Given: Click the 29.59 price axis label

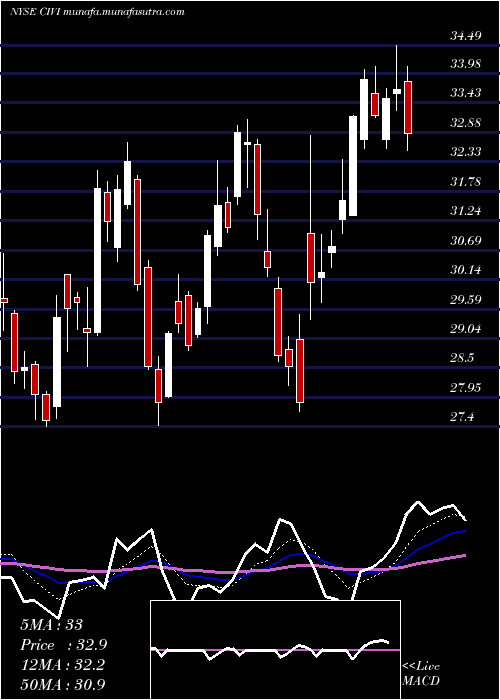Looking at the screenshot, I should coord(466,300).
